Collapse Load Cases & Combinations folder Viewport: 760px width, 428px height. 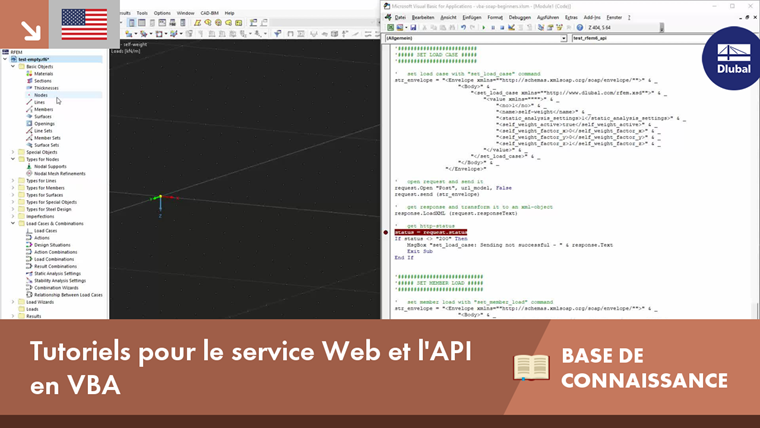[13, 223]
